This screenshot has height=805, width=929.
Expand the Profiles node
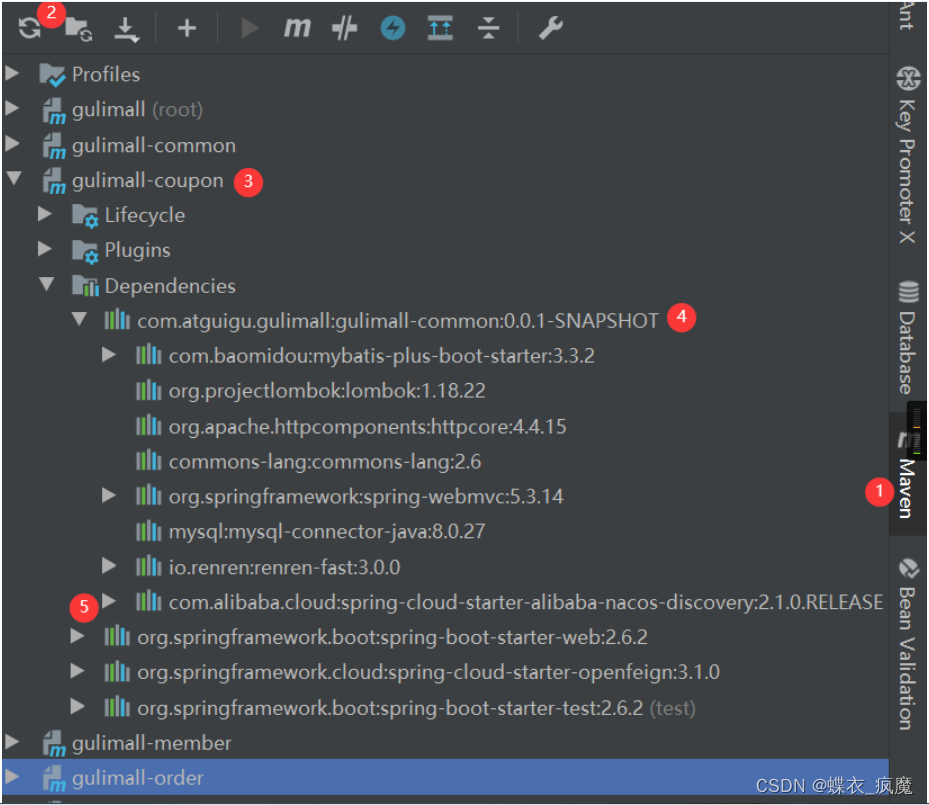[12, 73]
